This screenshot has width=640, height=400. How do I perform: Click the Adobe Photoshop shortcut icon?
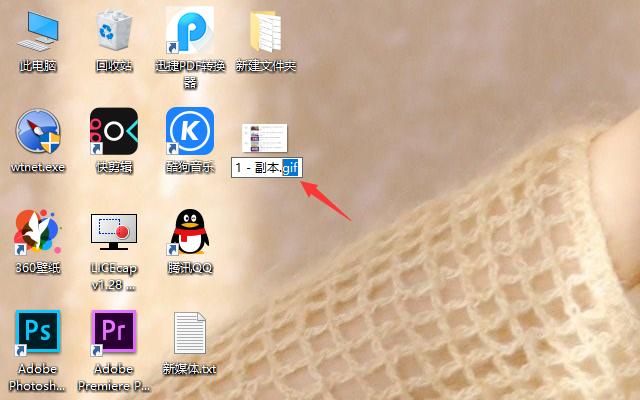tap(38, 331)
